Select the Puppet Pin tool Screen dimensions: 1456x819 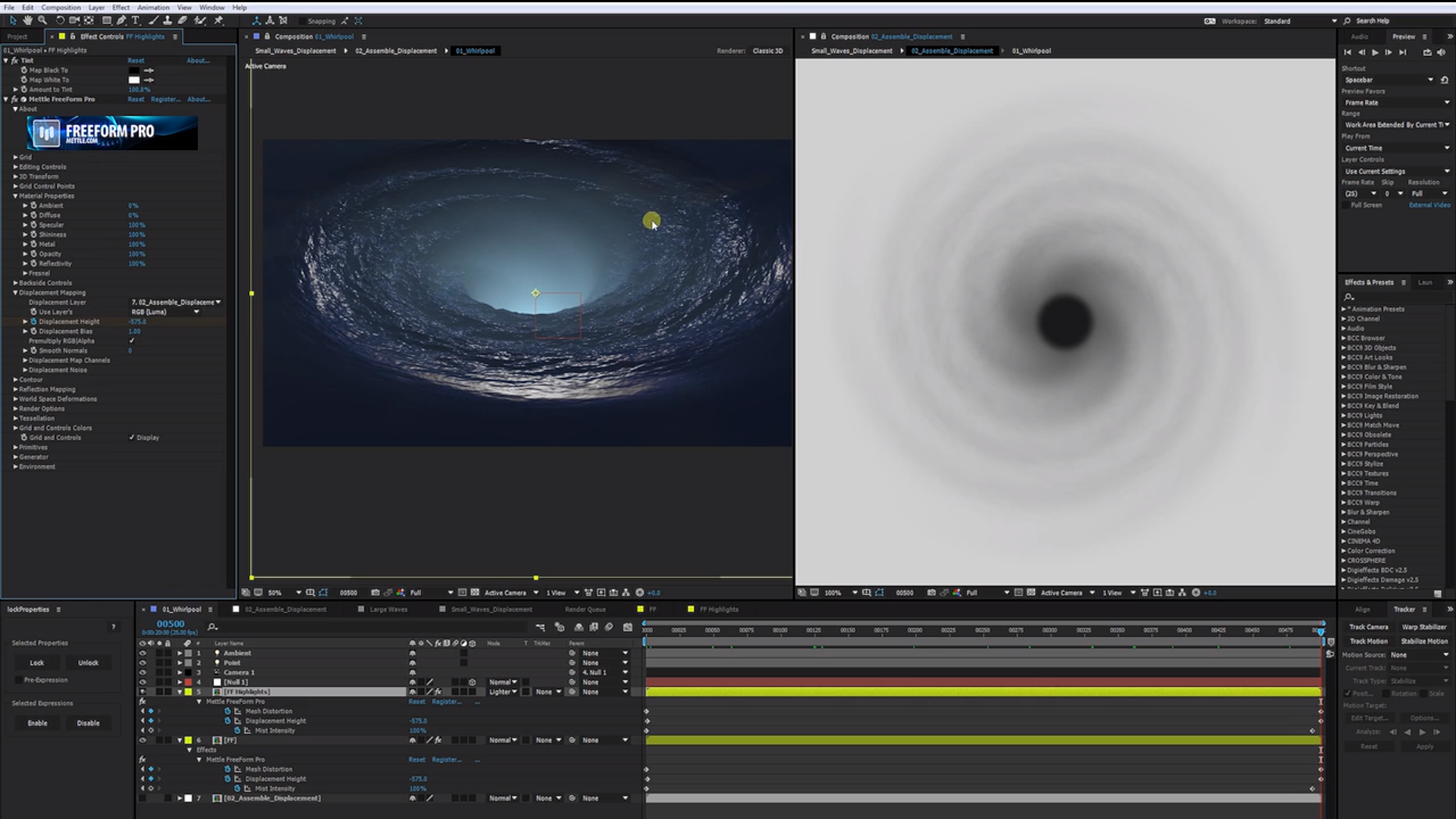coord(218,20)
